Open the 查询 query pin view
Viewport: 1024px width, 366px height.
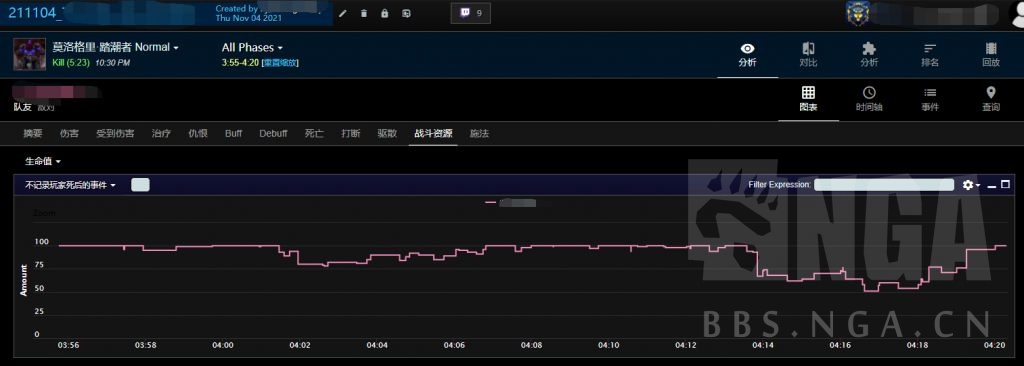[x=991, y=99]
